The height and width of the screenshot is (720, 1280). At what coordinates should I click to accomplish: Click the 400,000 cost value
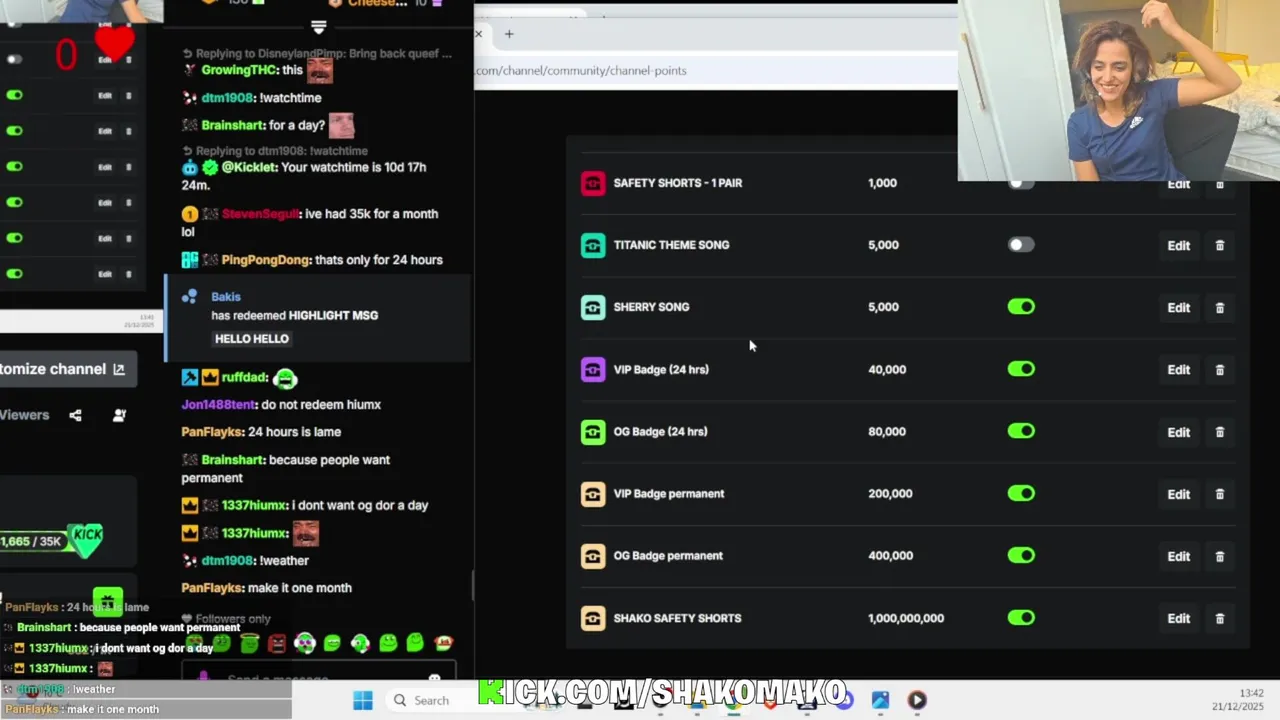click(891, 556)
